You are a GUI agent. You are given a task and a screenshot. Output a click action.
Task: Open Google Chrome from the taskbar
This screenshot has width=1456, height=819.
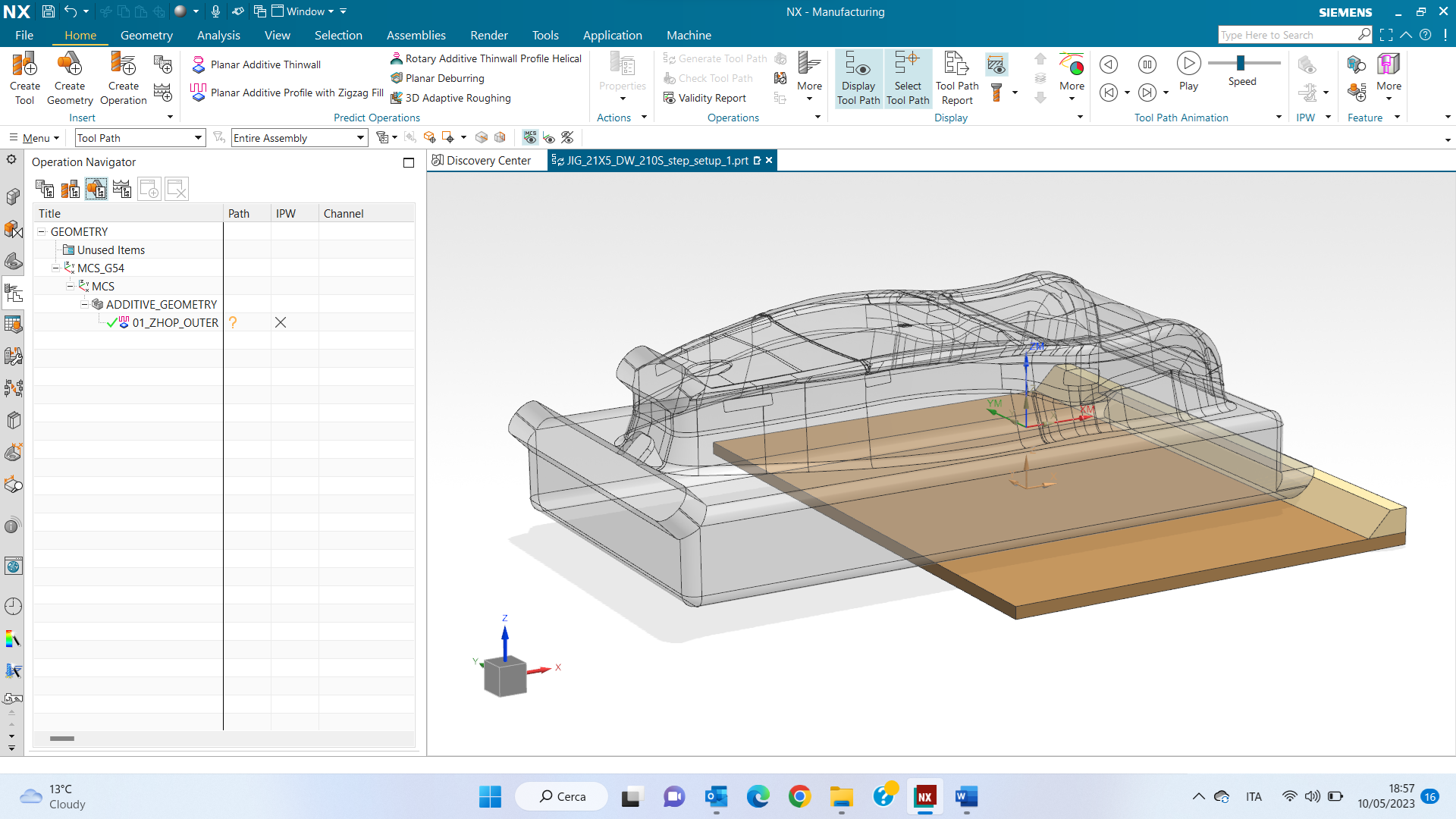click(x=799, y=796)
